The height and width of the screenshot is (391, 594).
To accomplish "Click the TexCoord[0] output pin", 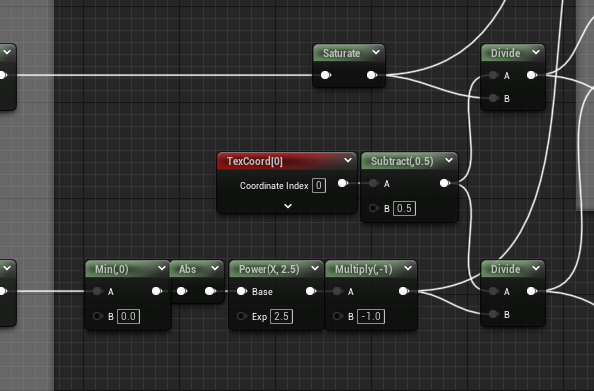I will (x=343, y=183).
